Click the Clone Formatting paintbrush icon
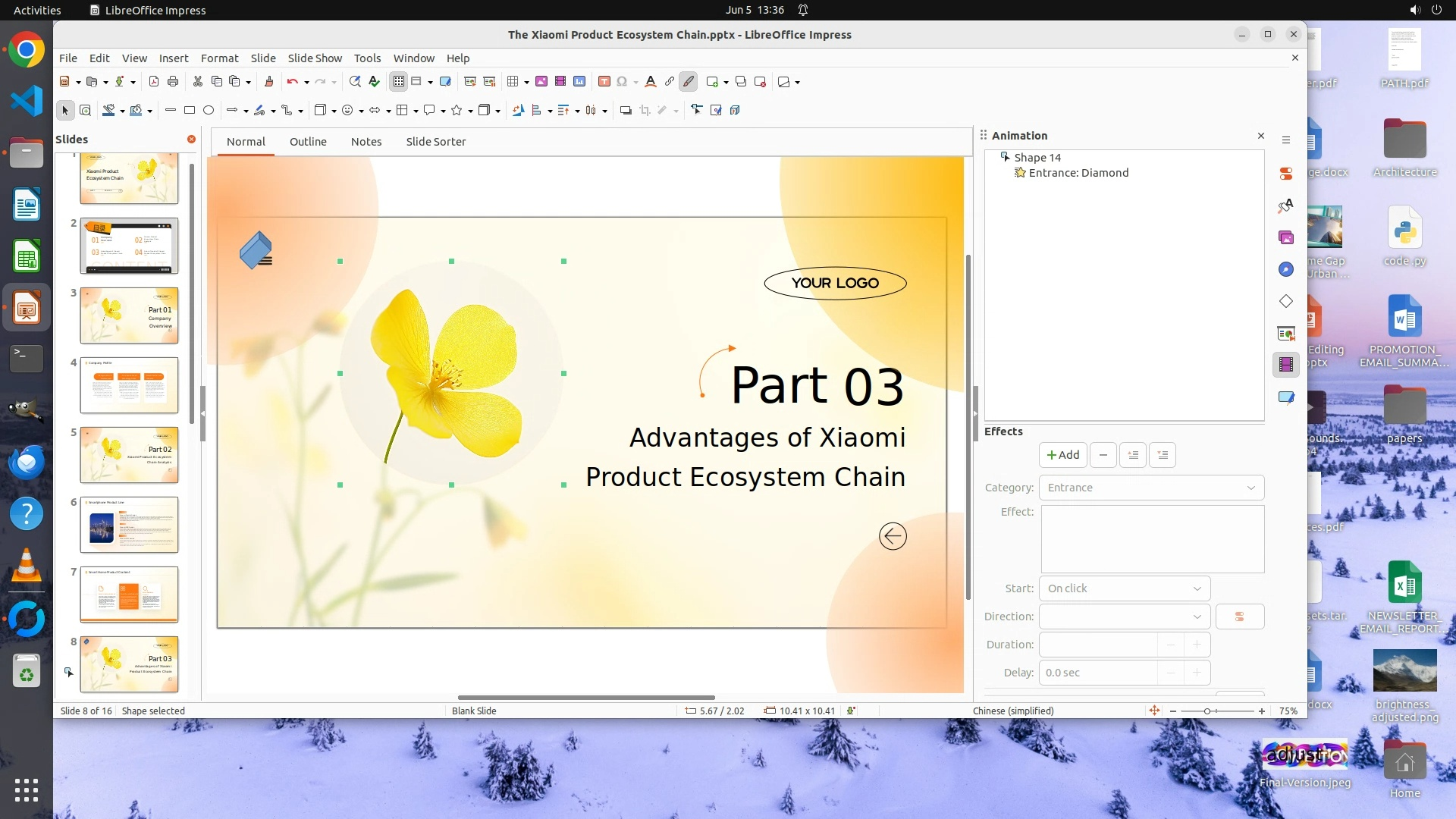Screen dimensions: 1456x819 pyautogui.click(x=268, y=82)
